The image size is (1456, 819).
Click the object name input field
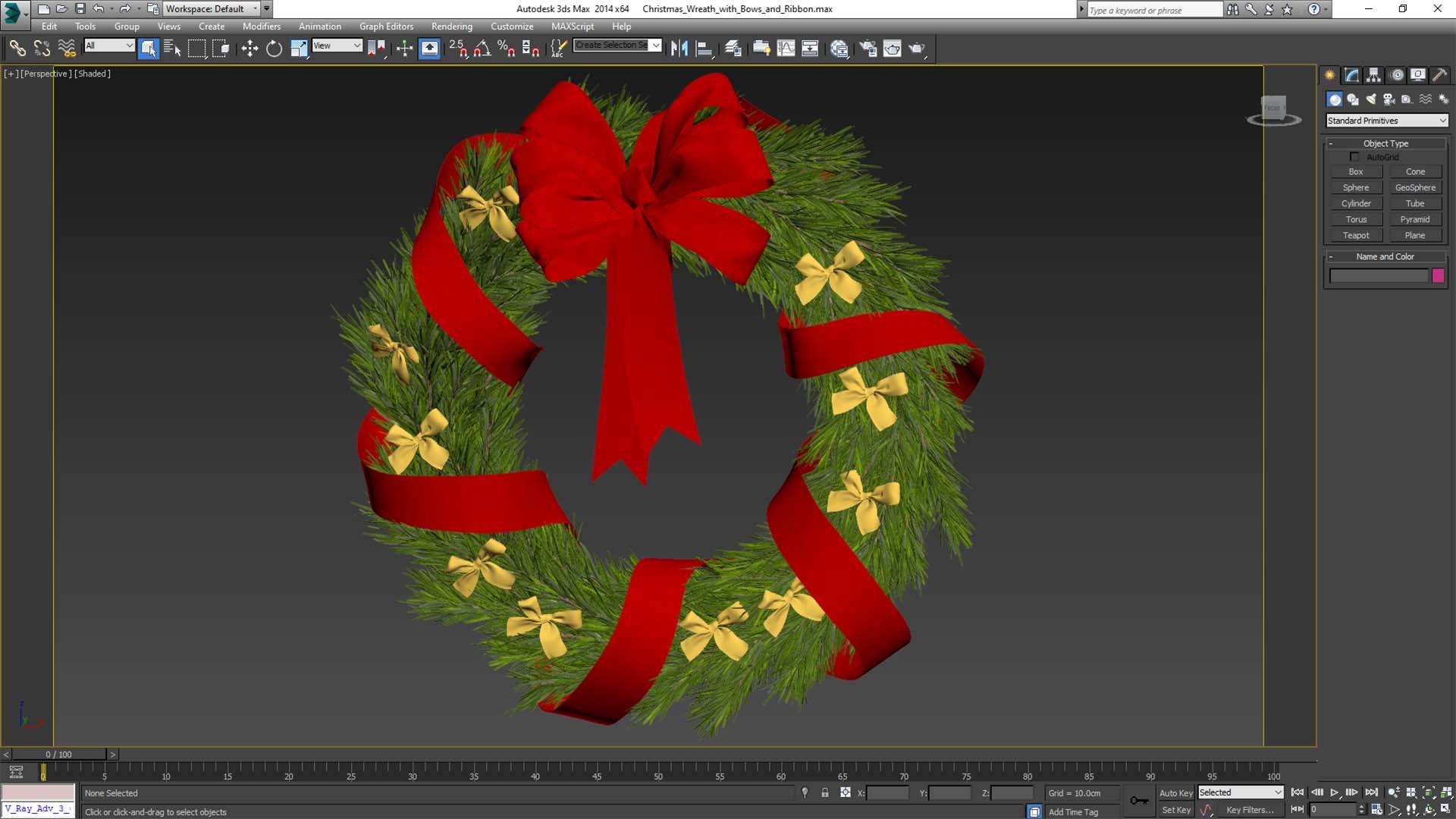(x=1379, y=276)
